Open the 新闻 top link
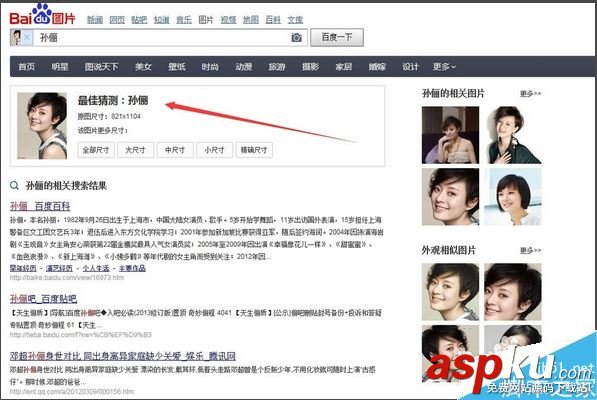This screenshot has height=400, width=597. (95, 19)
